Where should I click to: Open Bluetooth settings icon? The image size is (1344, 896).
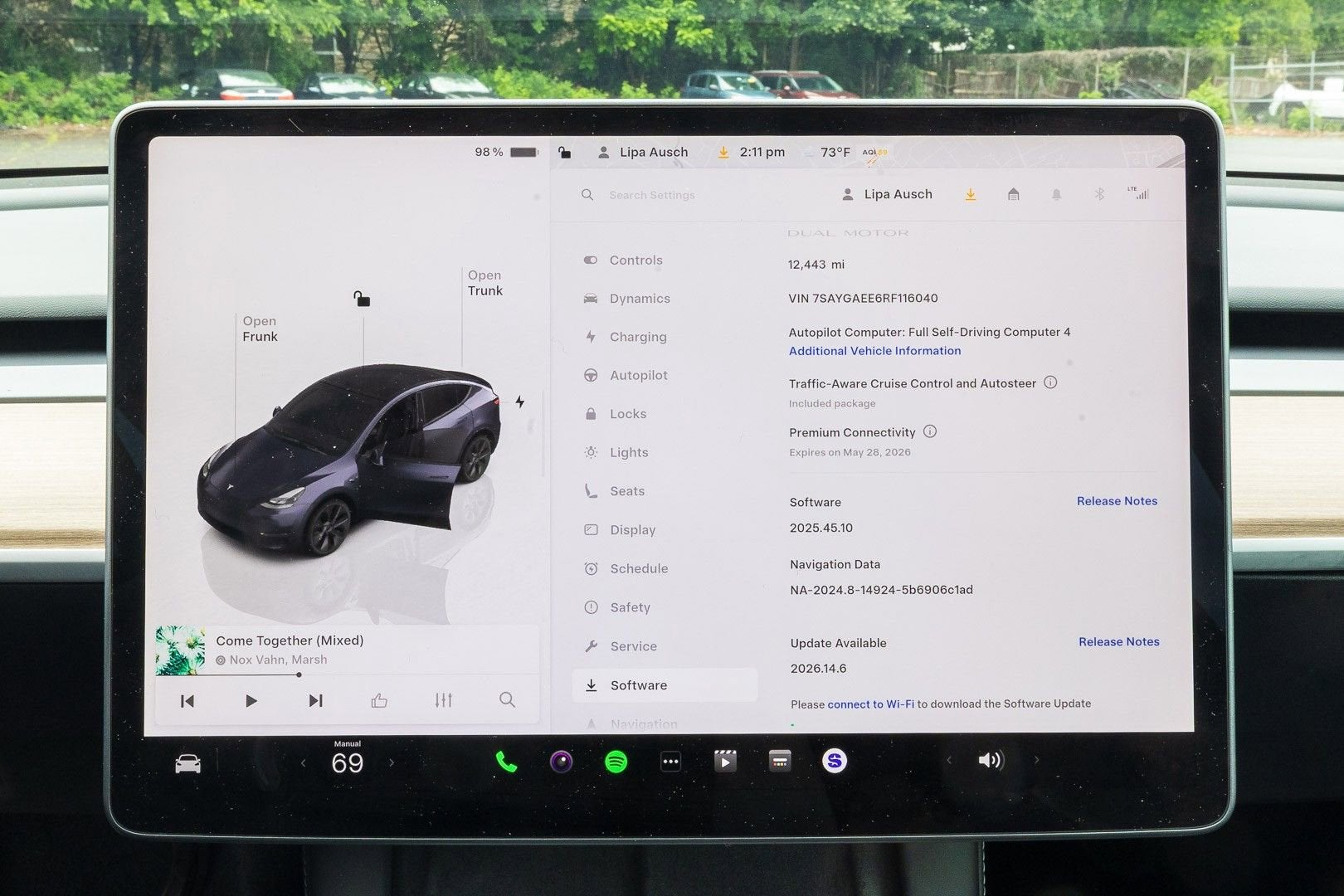tap(1099, 194)
